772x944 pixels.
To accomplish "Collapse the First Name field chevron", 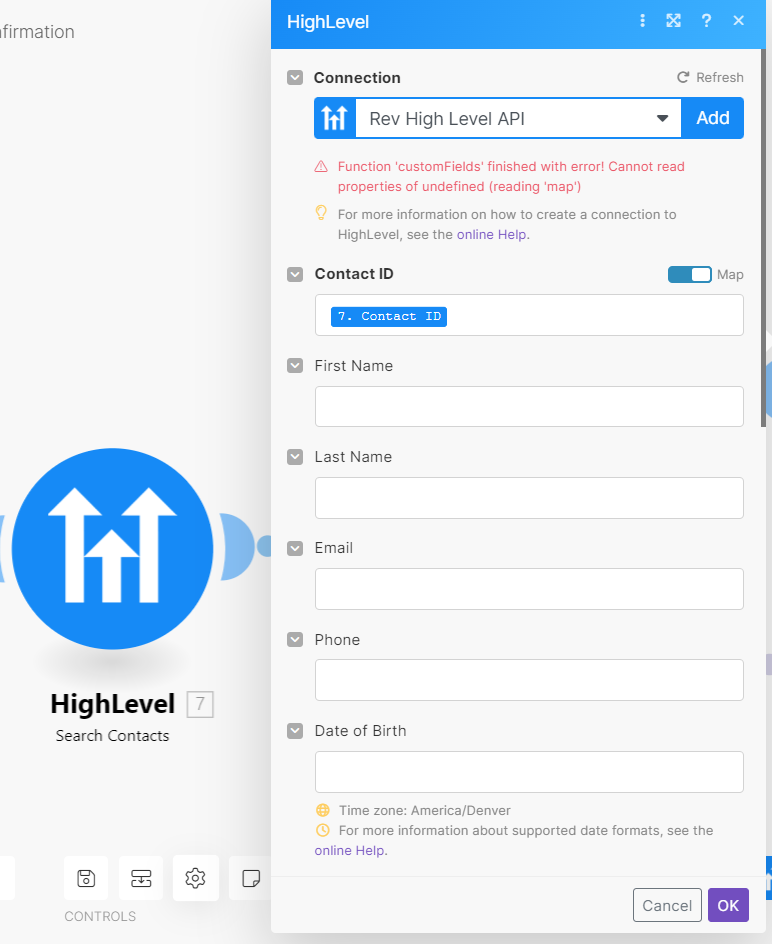I will coord(295,366).
